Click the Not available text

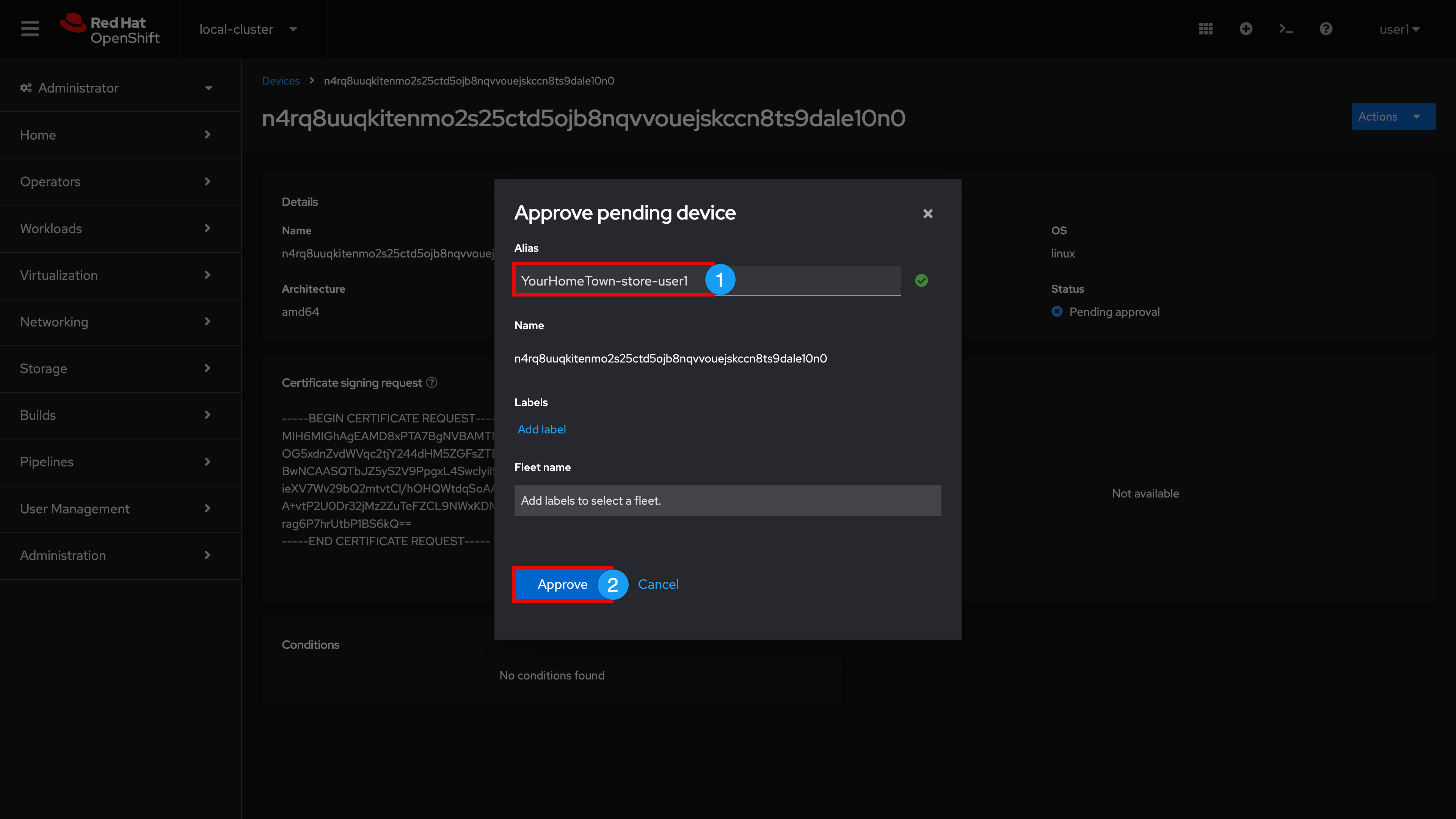[1145, 493]
